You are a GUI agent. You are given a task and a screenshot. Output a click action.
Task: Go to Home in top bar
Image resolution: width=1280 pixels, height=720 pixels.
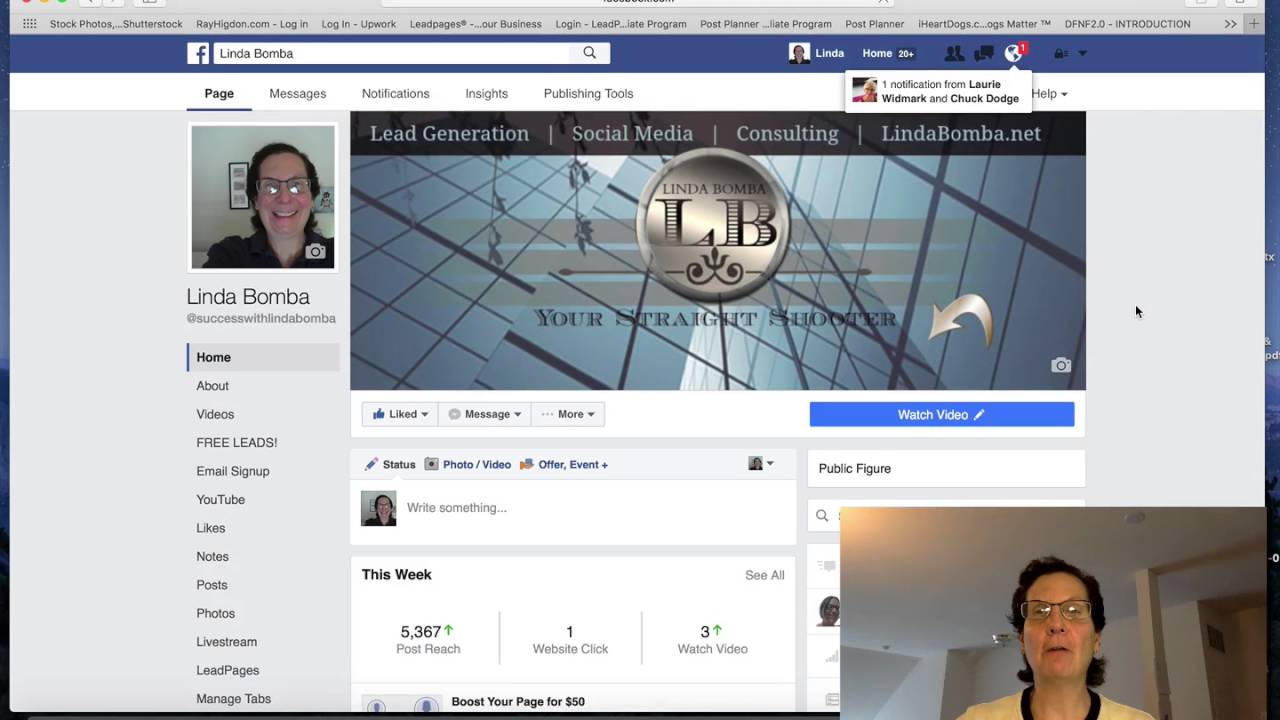(877, 53)
